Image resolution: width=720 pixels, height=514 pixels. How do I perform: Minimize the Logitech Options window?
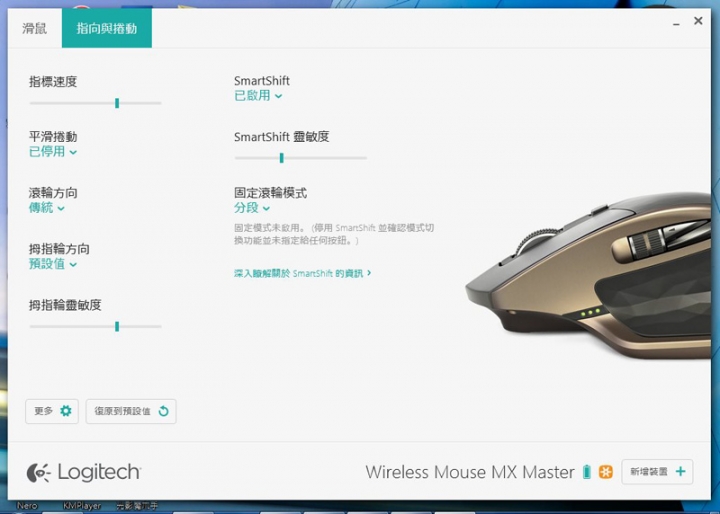point(676,23)
